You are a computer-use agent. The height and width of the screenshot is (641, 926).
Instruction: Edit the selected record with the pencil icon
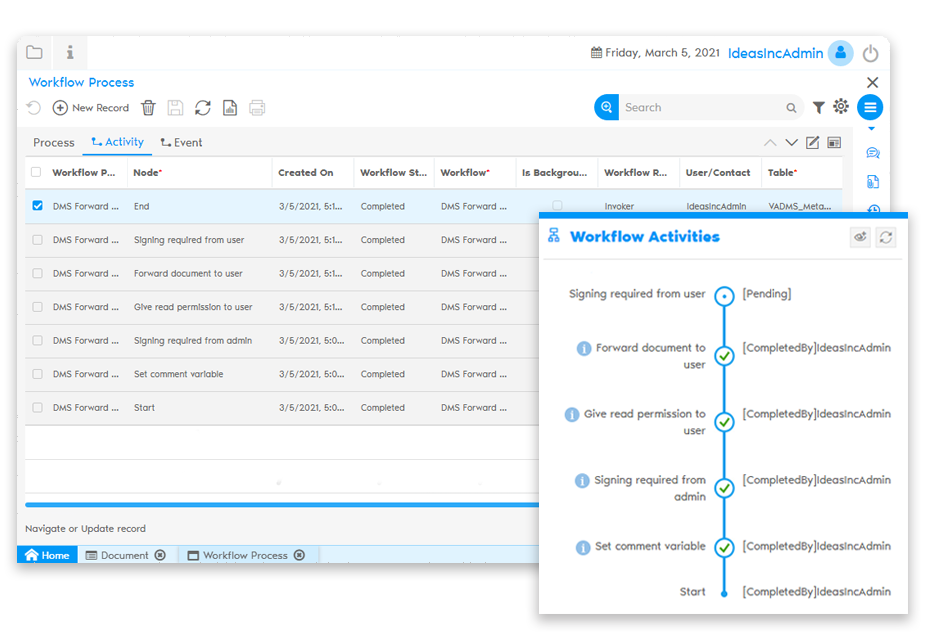coord(812,142)
